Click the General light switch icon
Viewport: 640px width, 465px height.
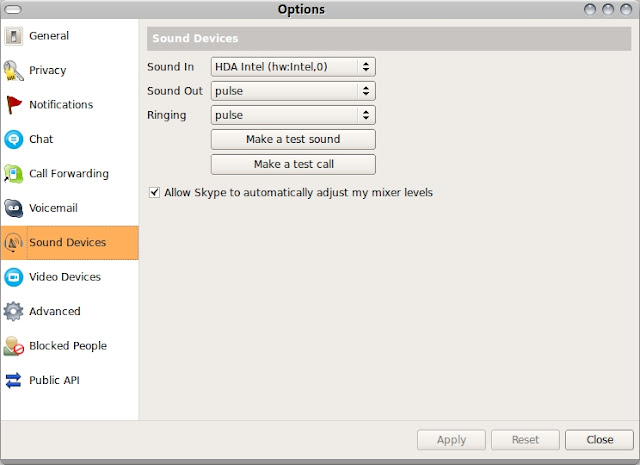pos(13,36)
